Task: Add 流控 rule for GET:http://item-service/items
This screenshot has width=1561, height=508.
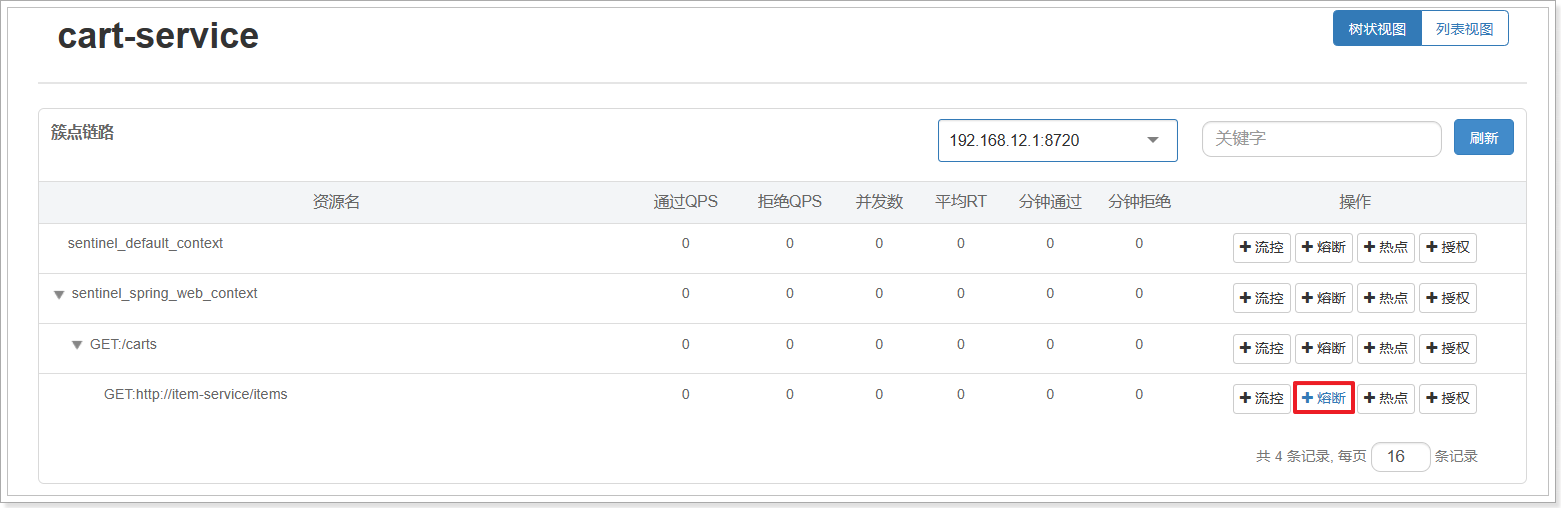Action: point(1262,398)
